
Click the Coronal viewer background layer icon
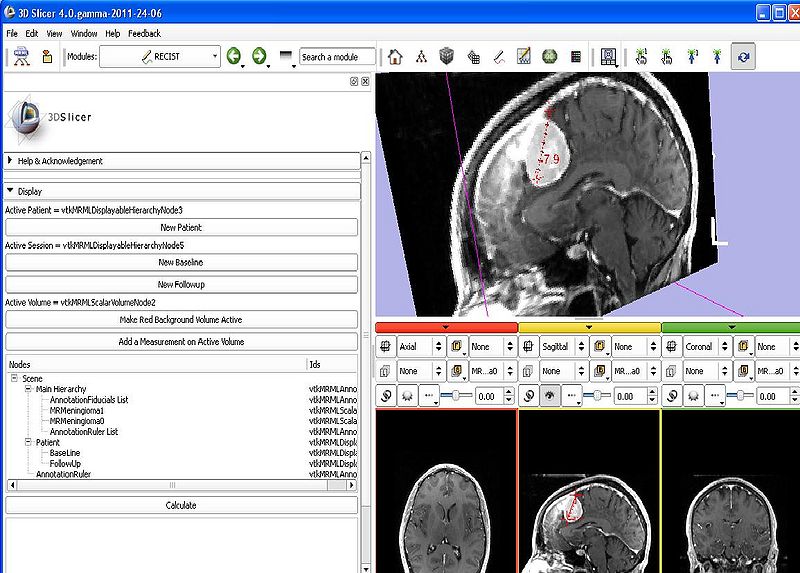pos(743,371)
